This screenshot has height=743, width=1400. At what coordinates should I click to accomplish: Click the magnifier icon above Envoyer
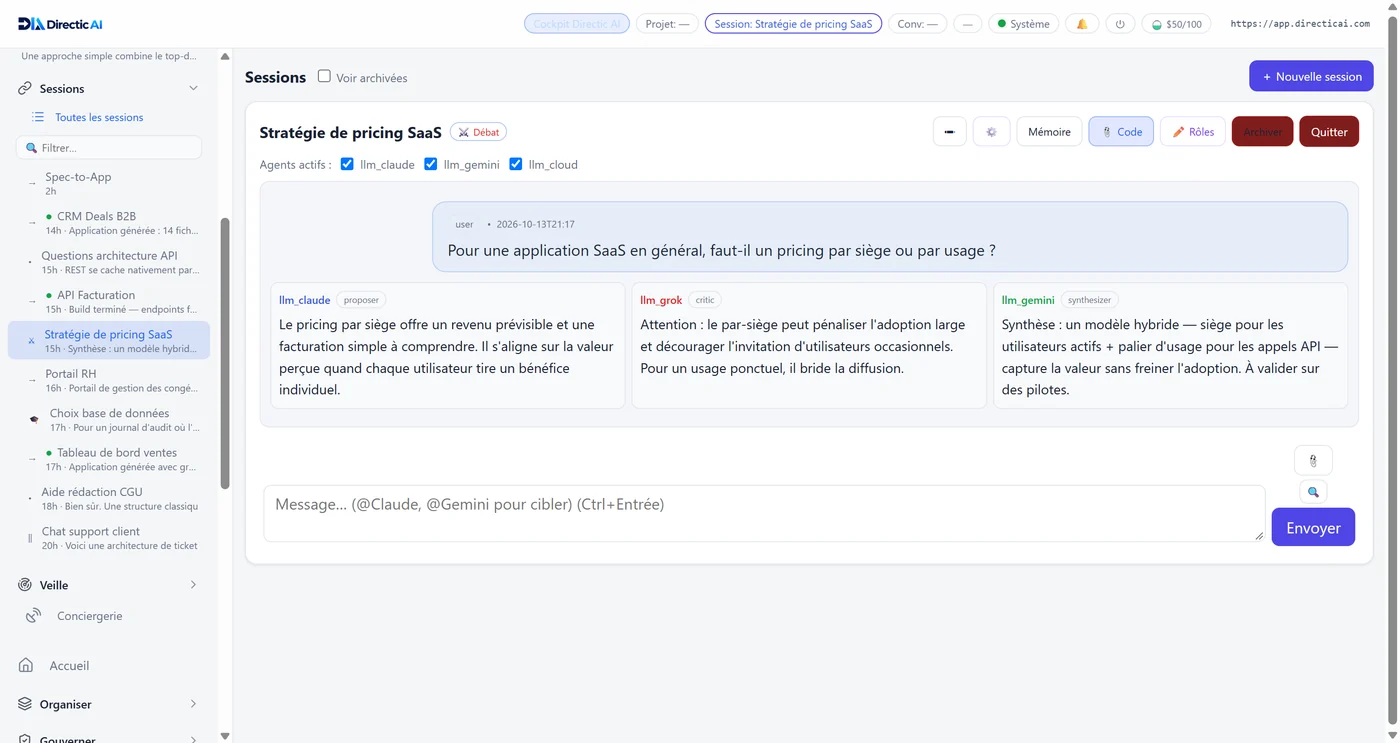tap(1313, 492)
